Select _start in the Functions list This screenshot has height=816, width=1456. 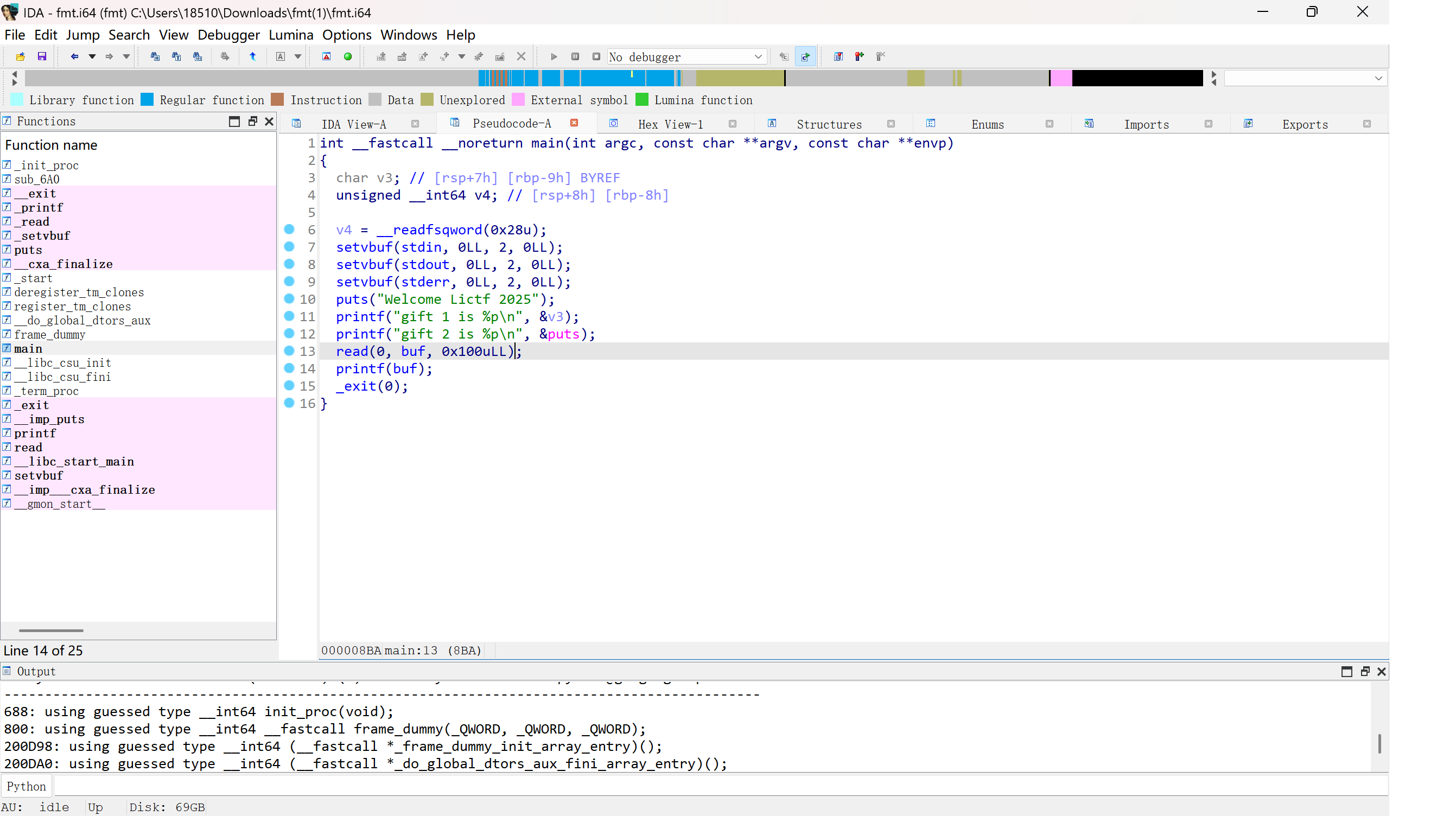click(x=138, y=278)
